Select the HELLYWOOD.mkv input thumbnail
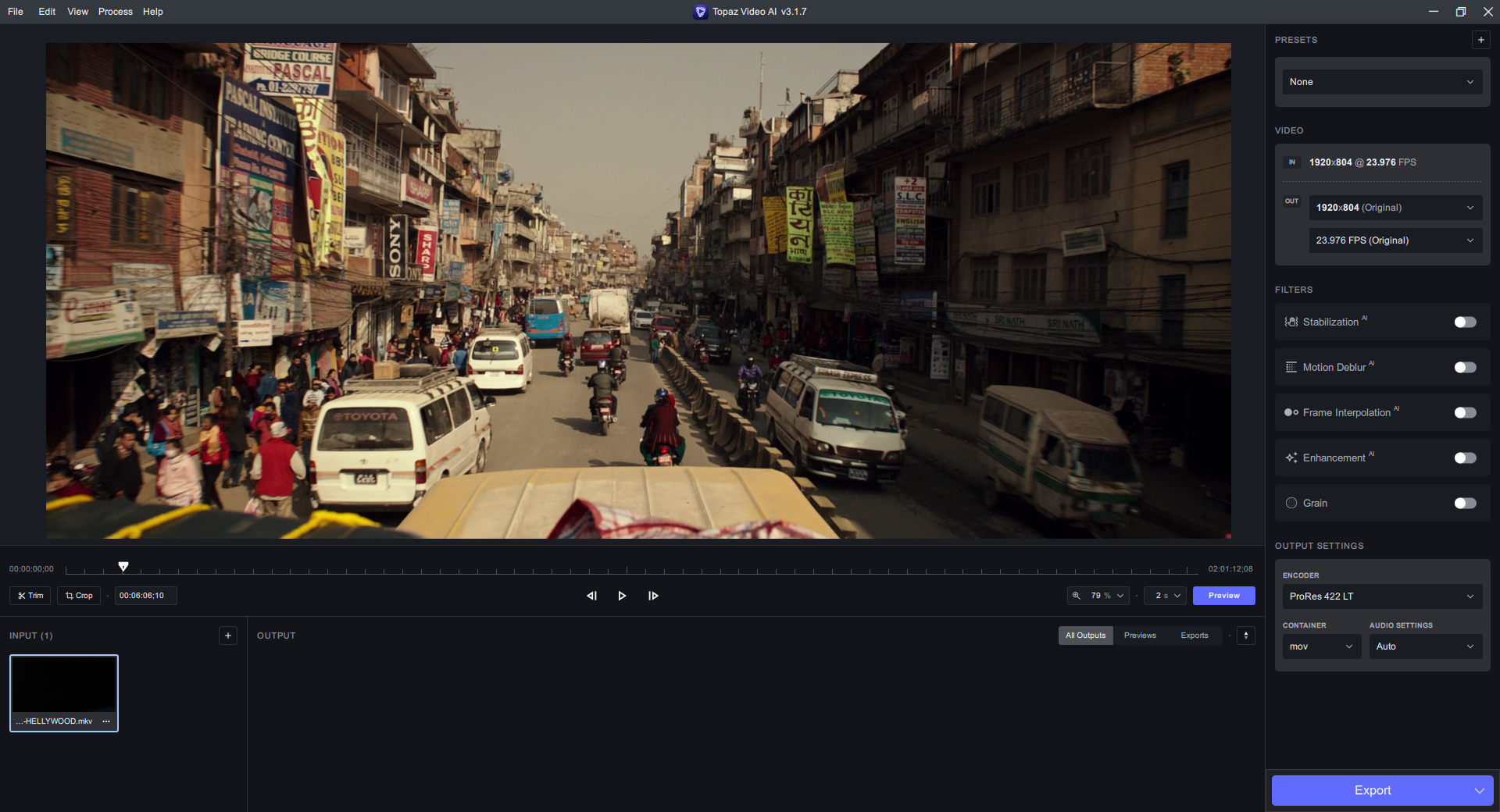Image resolution: width=1500 pixels, height=812 pixels. coord(64,693)
